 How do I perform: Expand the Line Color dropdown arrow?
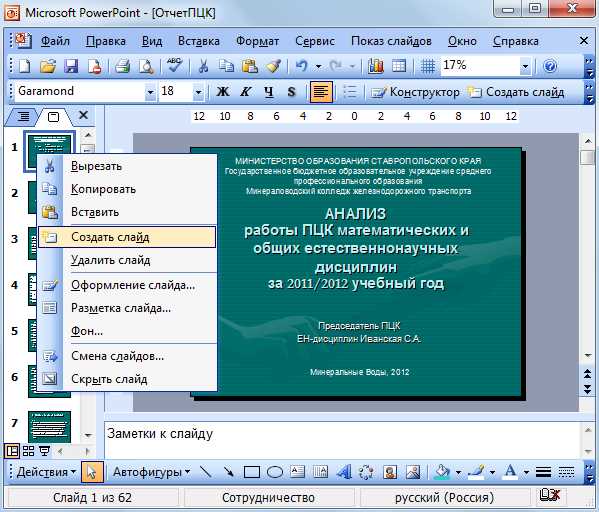(492, 472)
